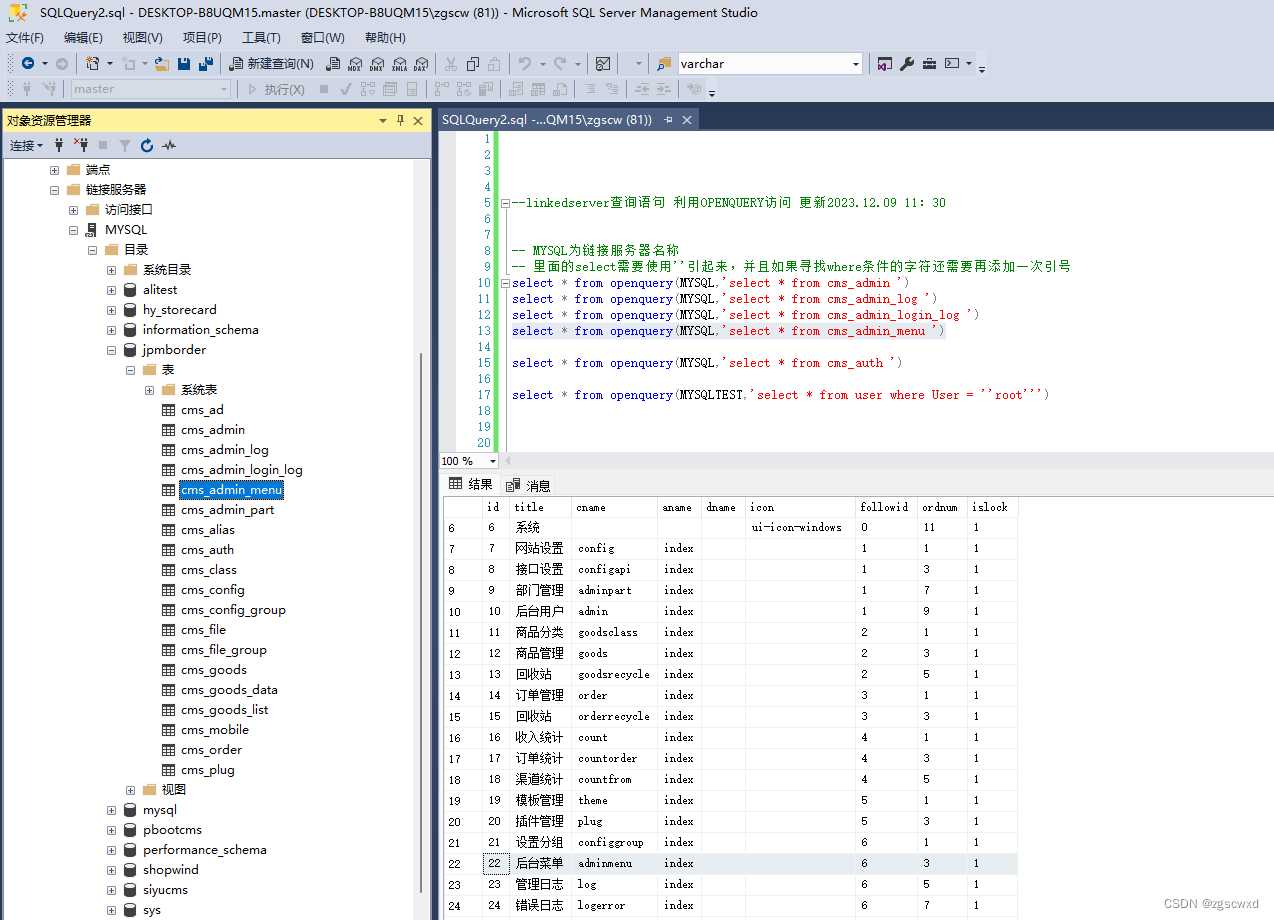Collapse the MYSQL linked server node
Screen dimensions: 1274x920
point(73,229)
